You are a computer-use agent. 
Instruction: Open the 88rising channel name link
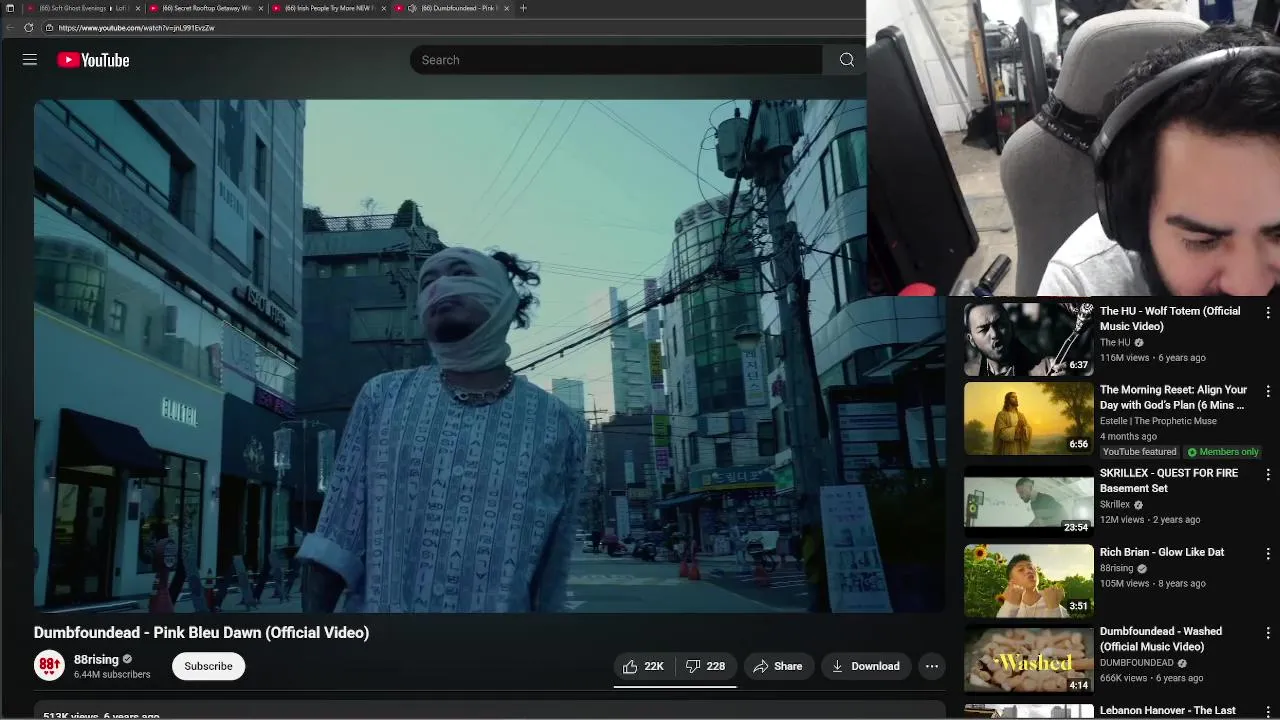[x=96, y=660]
